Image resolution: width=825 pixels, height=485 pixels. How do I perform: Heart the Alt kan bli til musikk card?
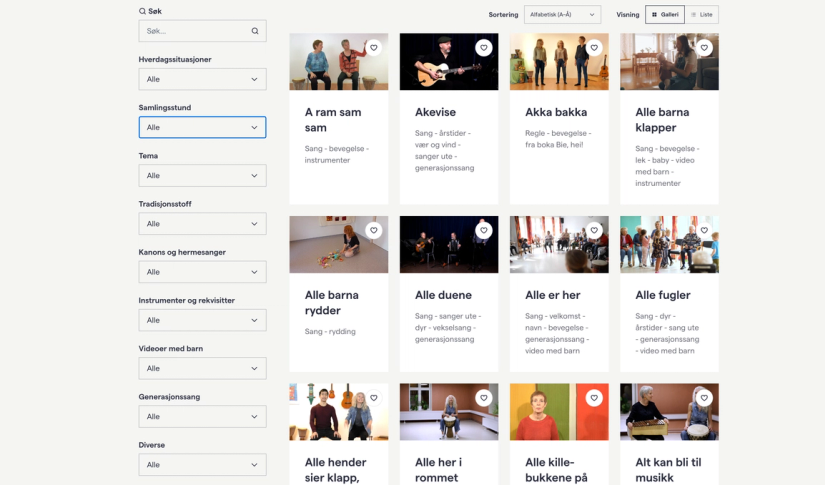pos(704,398)
